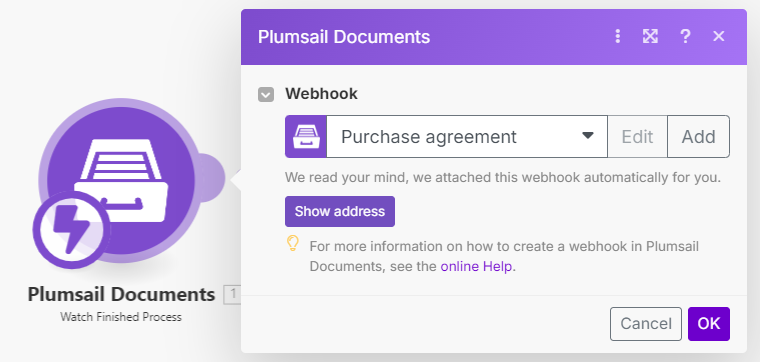The width and height of the screenshot is (760, 362).
Task: Click the module connector bubble on the right
Action: pos(211,178)
